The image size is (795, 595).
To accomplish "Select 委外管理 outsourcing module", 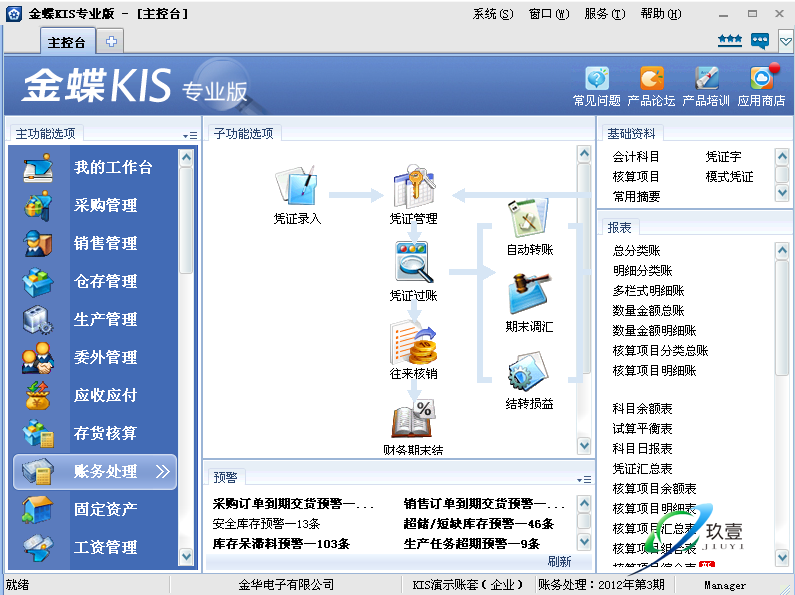I will click(x=95, y=357).
